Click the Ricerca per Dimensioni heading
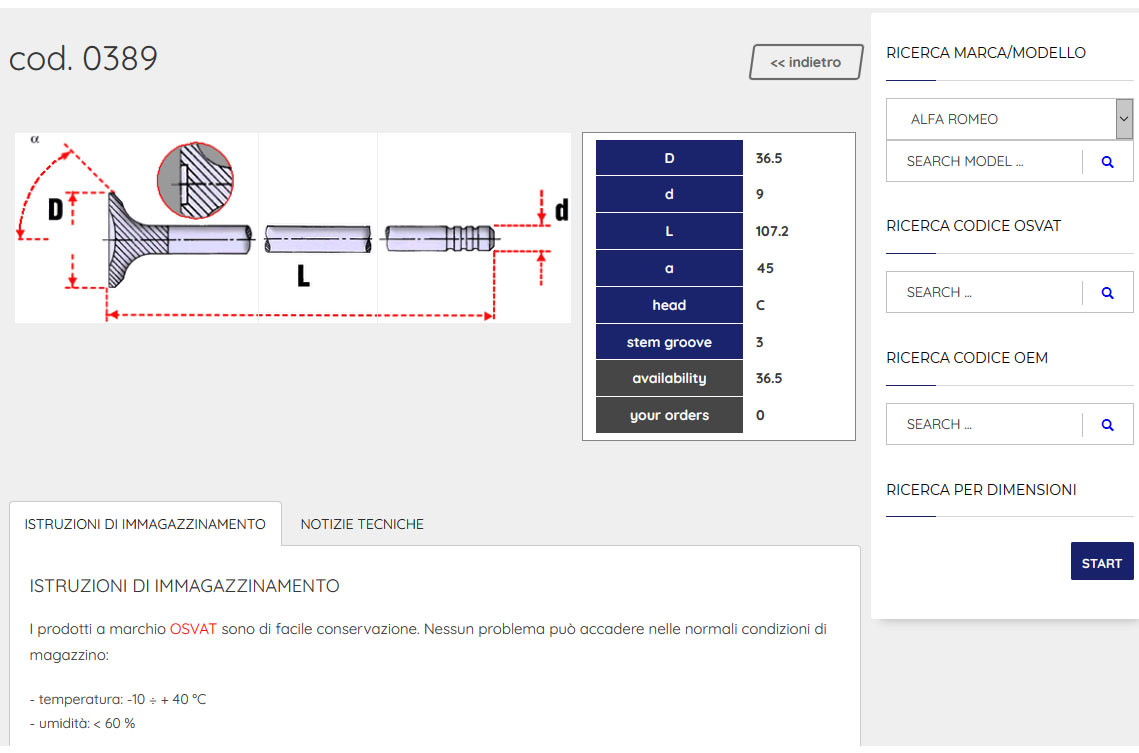This screenshot has height=753, width=1139. point(981,490)
